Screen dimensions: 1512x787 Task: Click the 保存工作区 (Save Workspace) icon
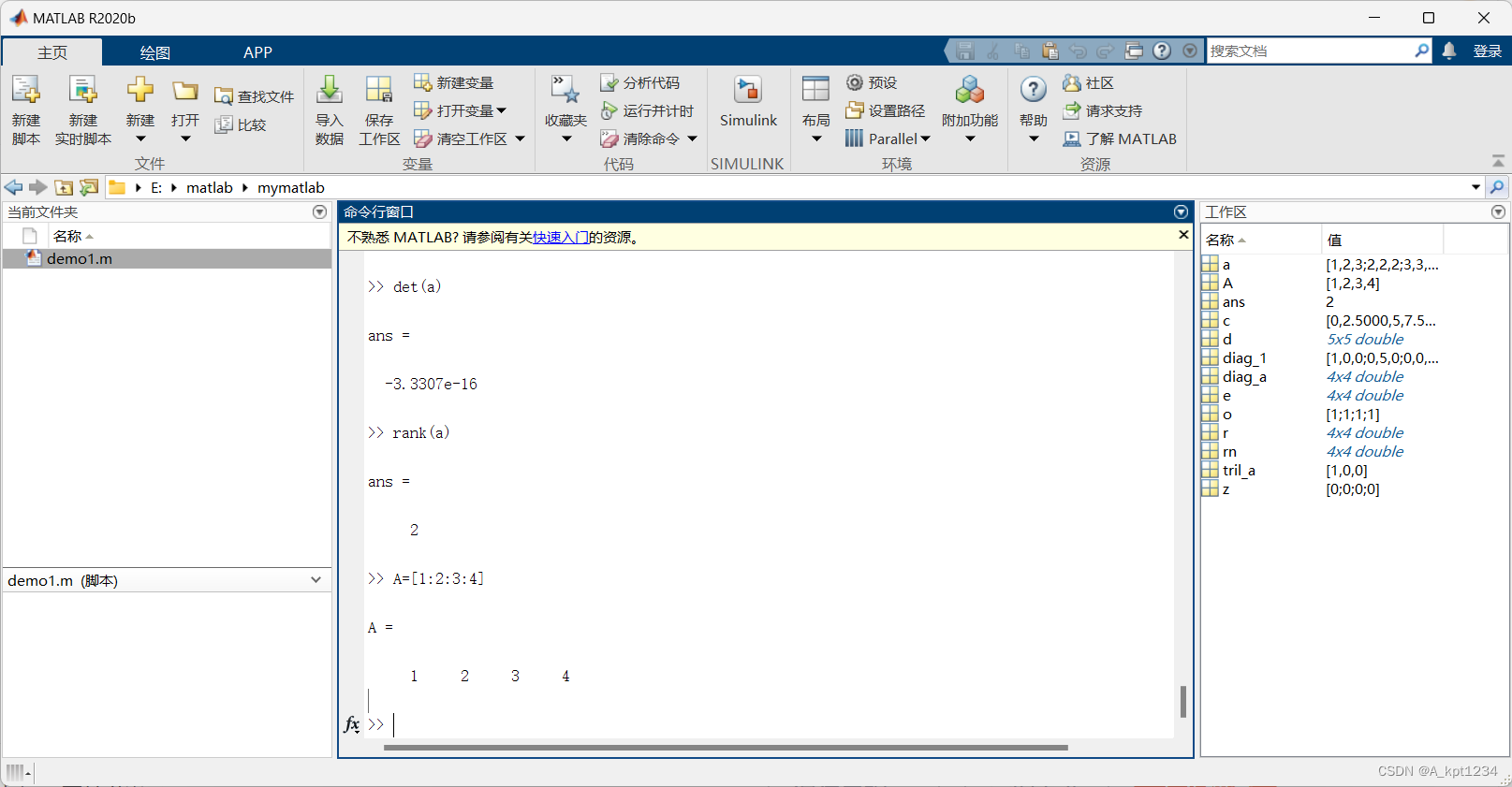pos(379,90)
